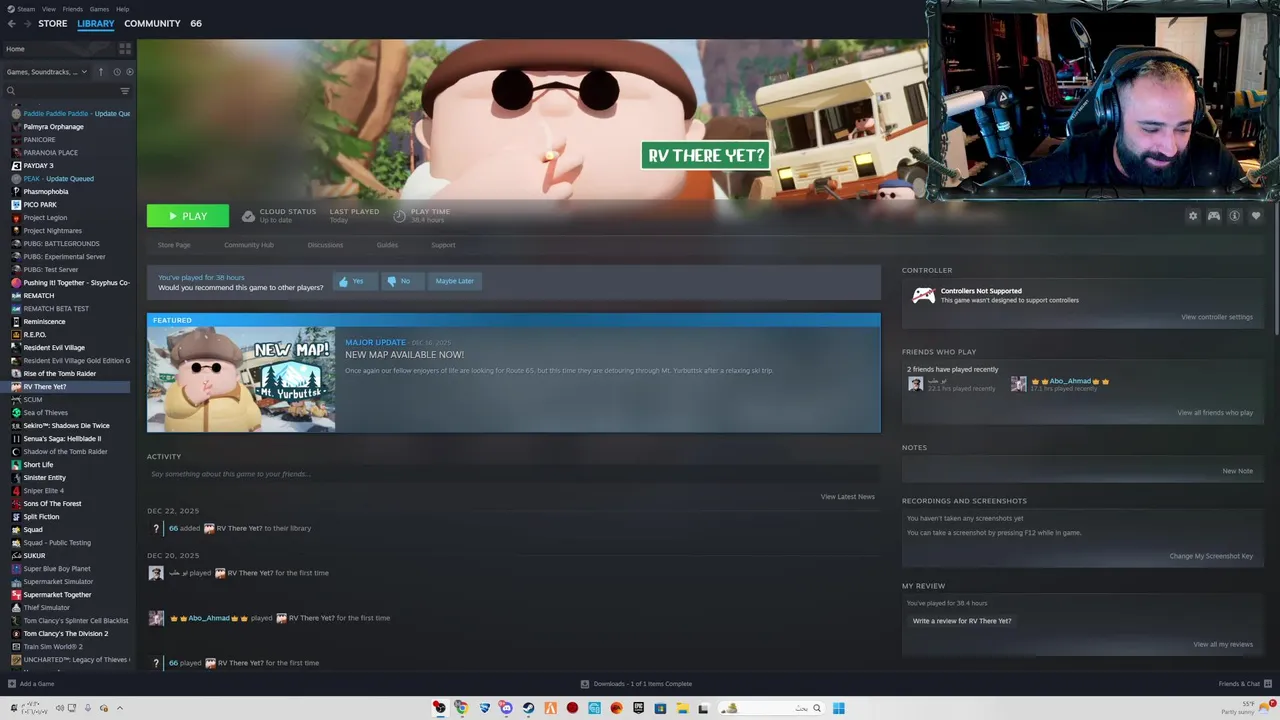This screenshot has width=1280, height=720.
Task: Click the sort ascending arrow icon
Action: coord(100,72)
